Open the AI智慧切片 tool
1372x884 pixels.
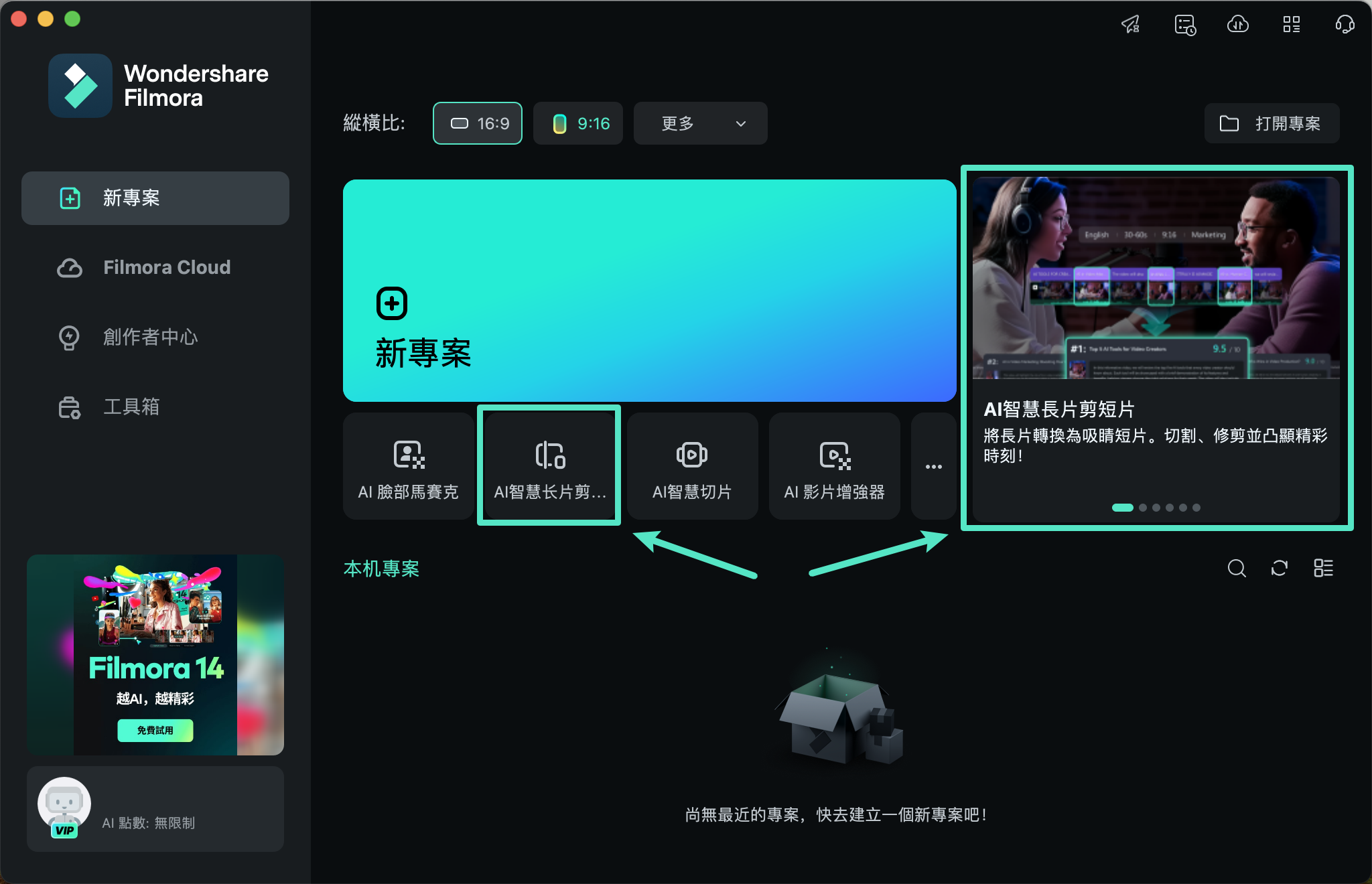pyautogui.click(x=693, y=466)
